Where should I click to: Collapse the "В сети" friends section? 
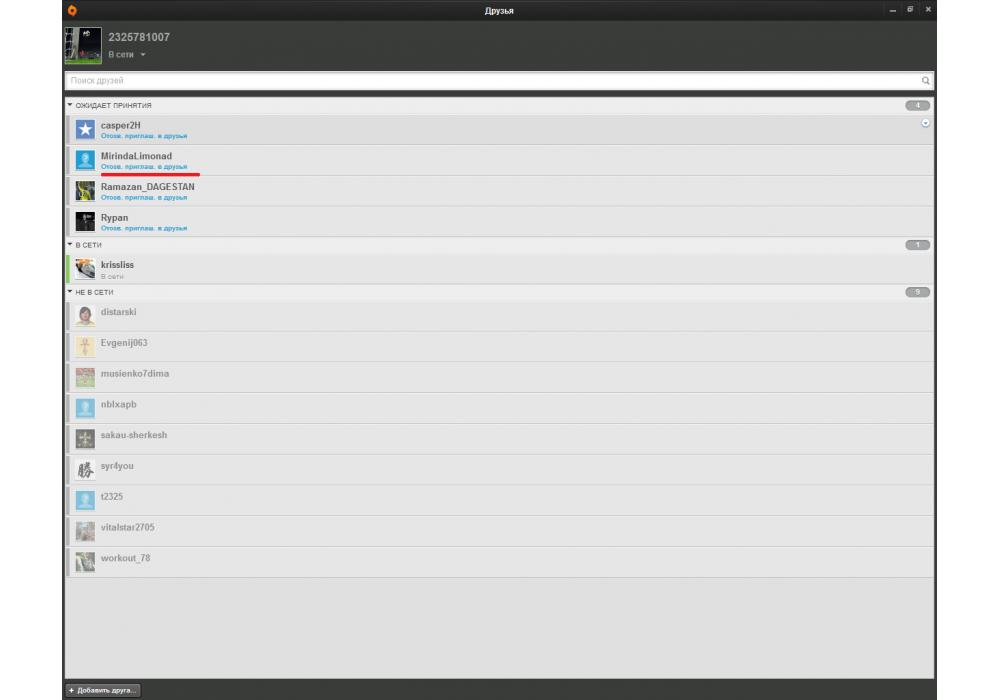70,245
